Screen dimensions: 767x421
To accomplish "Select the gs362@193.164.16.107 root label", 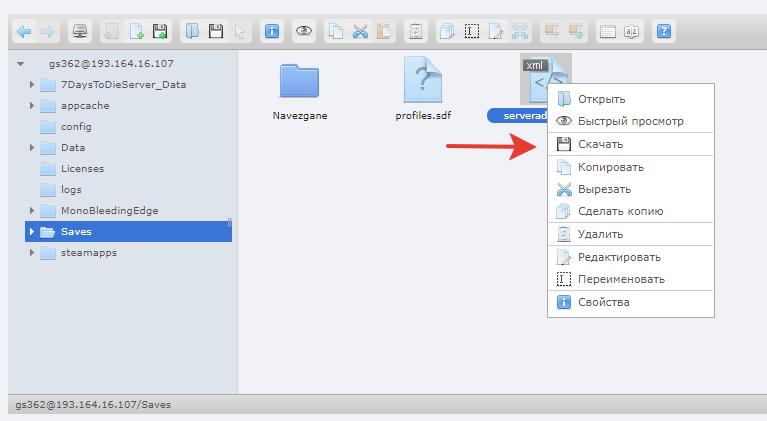I will click(x=111, y=64).
